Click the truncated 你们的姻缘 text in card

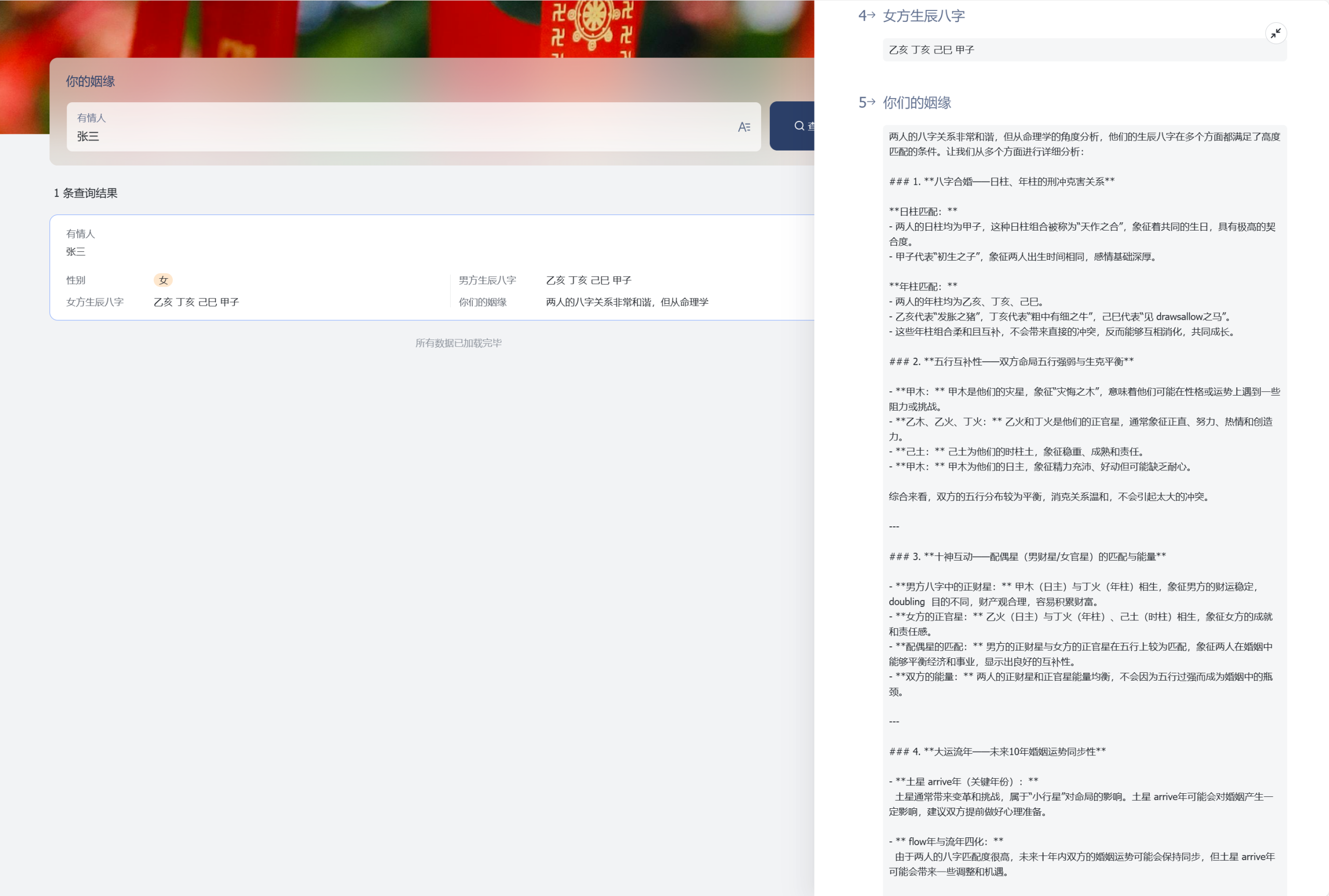coord(627,302)
